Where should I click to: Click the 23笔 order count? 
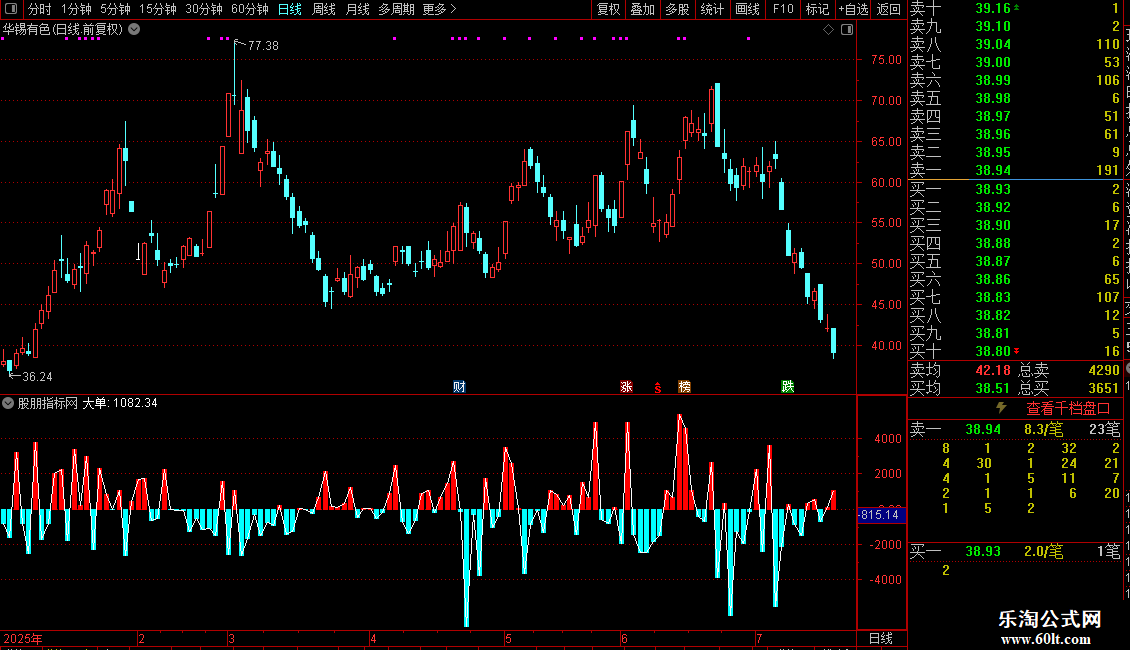1105,429
